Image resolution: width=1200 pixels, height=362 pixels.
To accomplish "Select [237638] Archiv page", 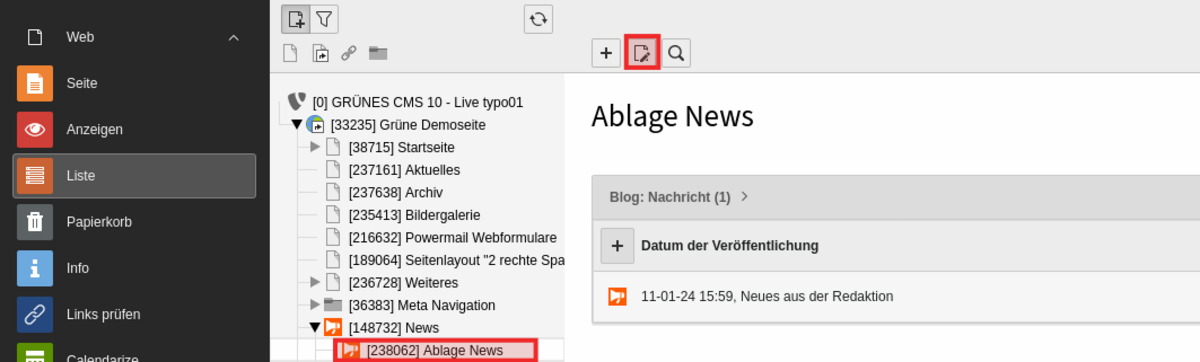I will pyautogui.click(x=395, y=192).
